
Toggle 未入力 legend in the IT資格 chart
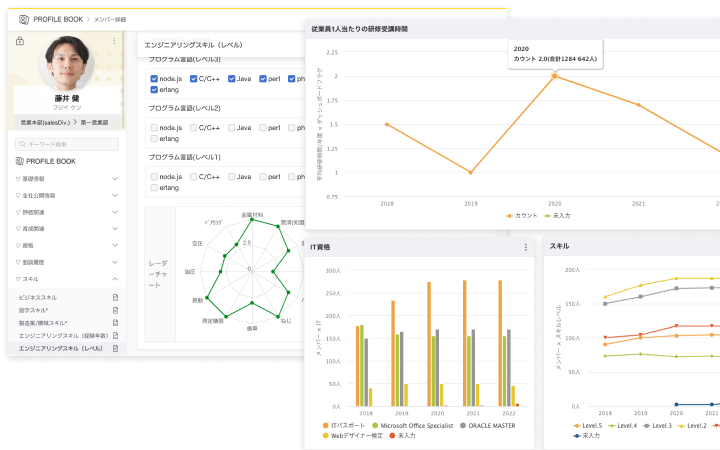click(x=402, y=435)
